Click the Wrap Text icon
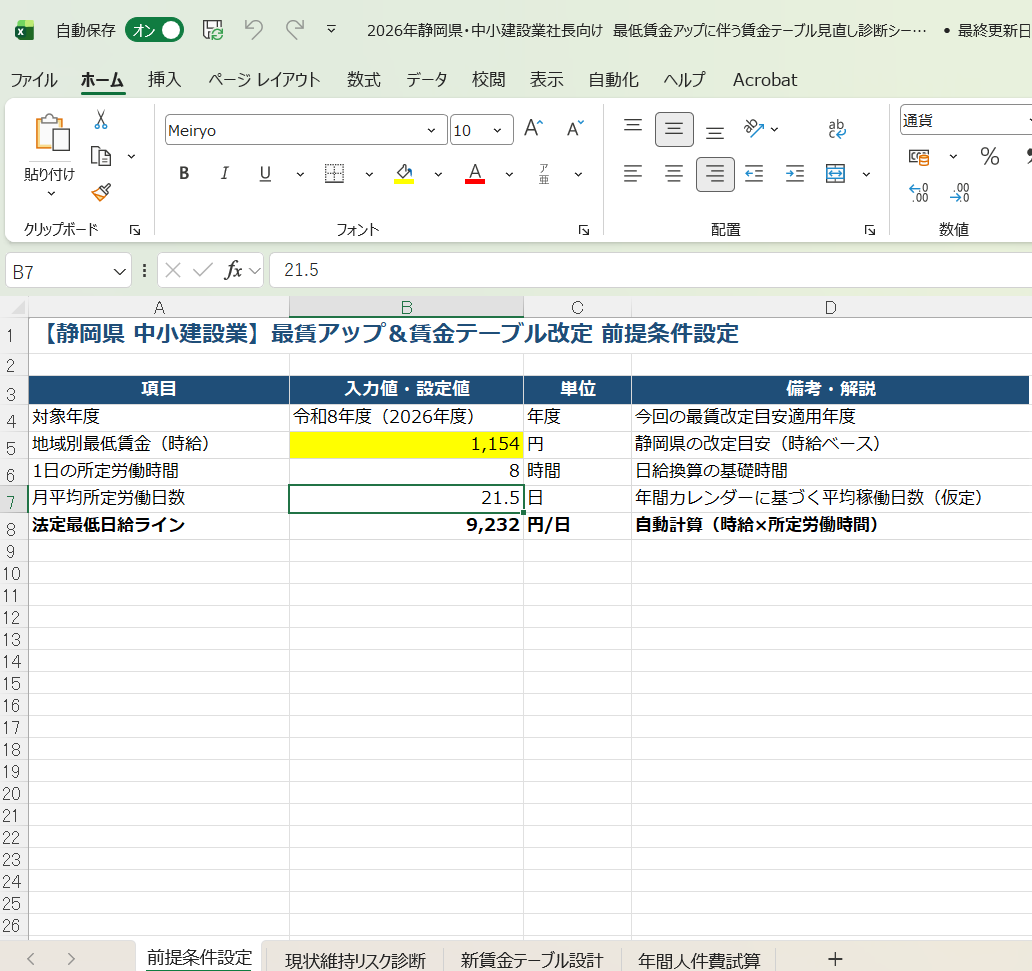Screen dimensions: 1032x971 [837, 129]
